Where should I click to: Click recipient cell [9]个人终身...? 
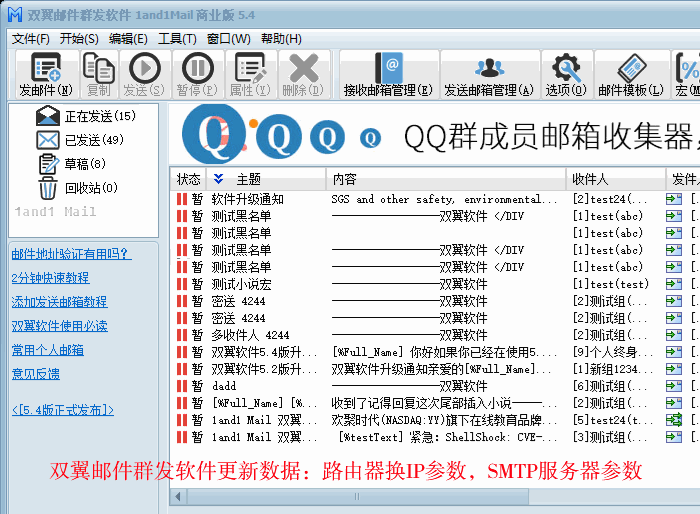(612, 352)
